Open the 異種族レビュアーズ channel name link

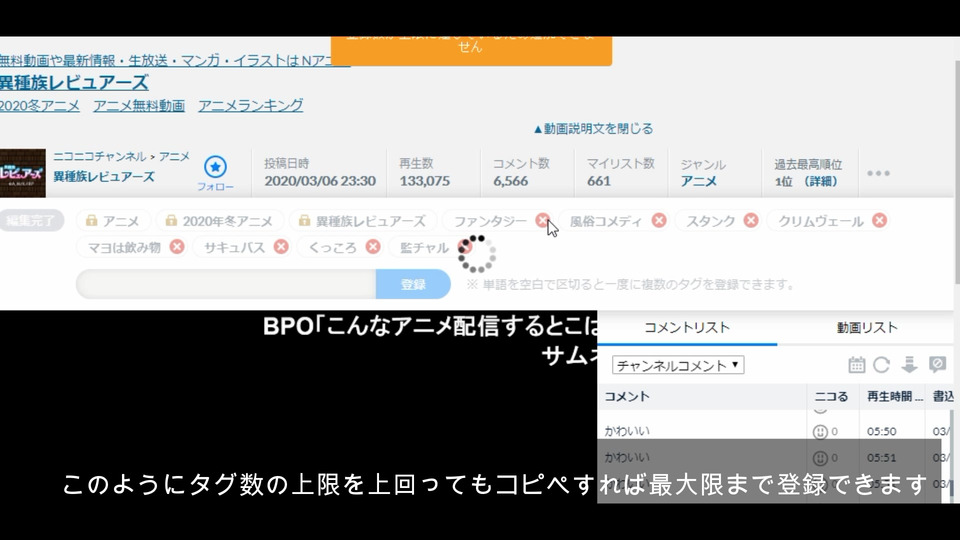tap(103, 177)
